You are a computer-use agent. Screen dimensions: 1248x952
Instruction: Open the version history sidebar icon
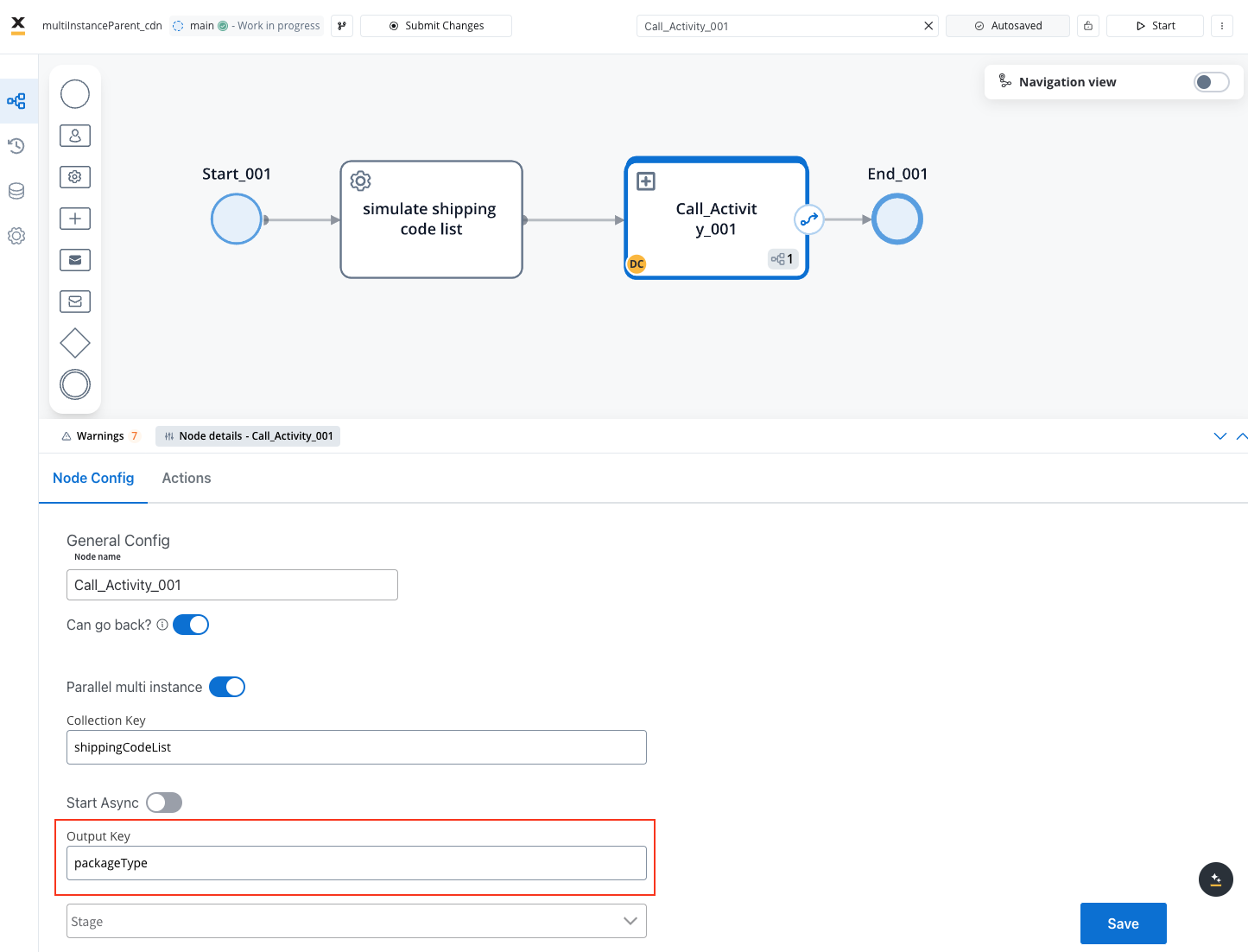click(x=16, y=146)
